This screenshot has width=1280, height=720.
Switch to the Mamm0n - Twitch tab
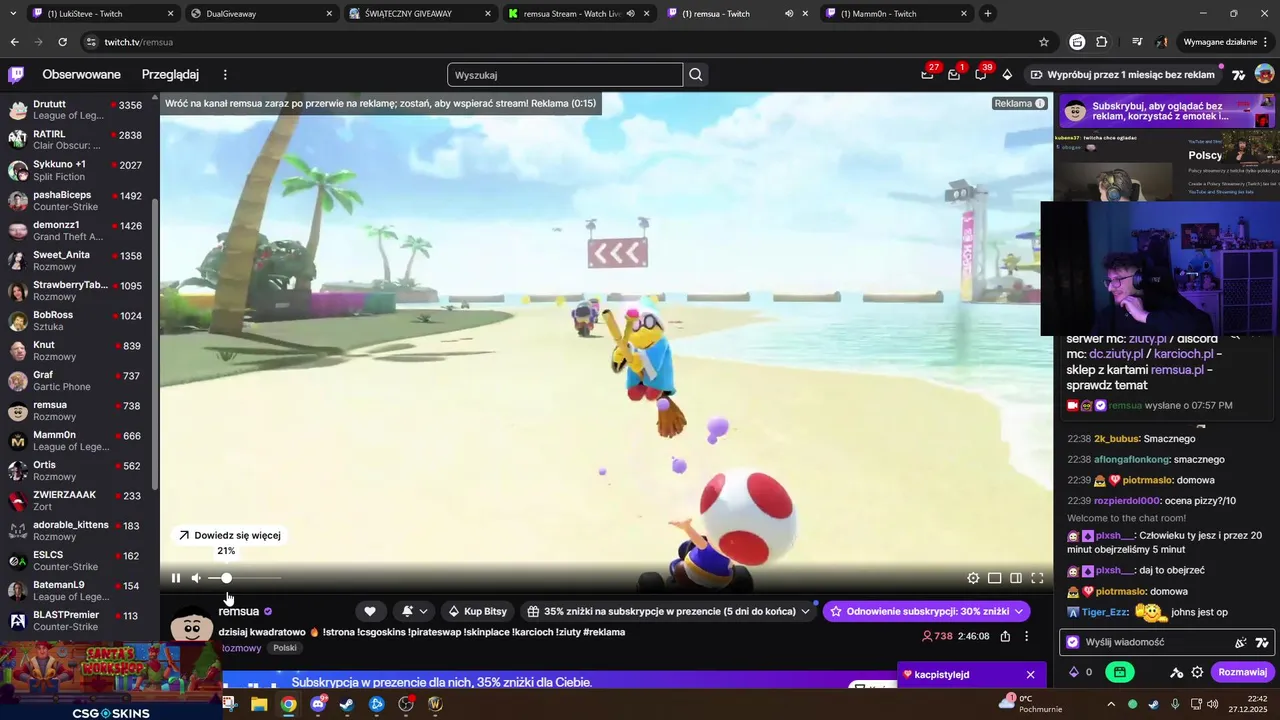(x=897, y=13)
